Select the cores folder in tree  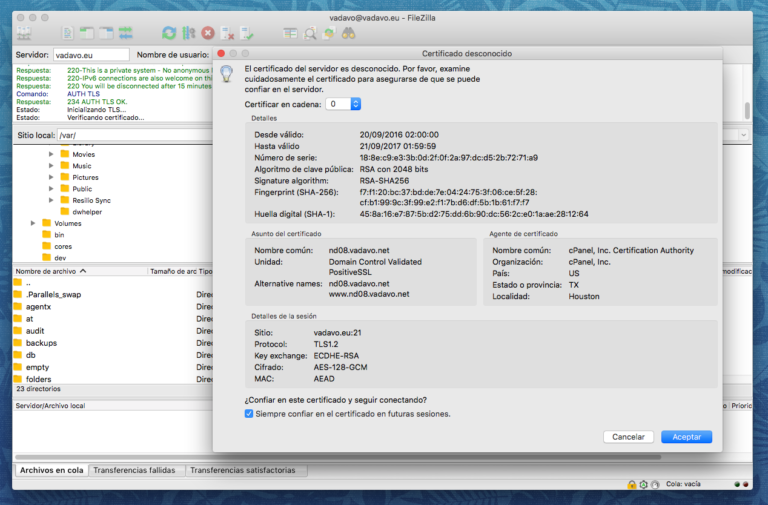[63, 246]
